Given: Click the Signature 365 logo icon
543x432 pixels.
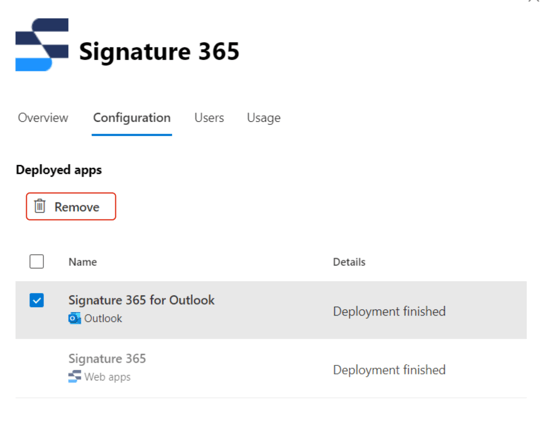Looking at the screenshot, I should [x=42, y=45].
